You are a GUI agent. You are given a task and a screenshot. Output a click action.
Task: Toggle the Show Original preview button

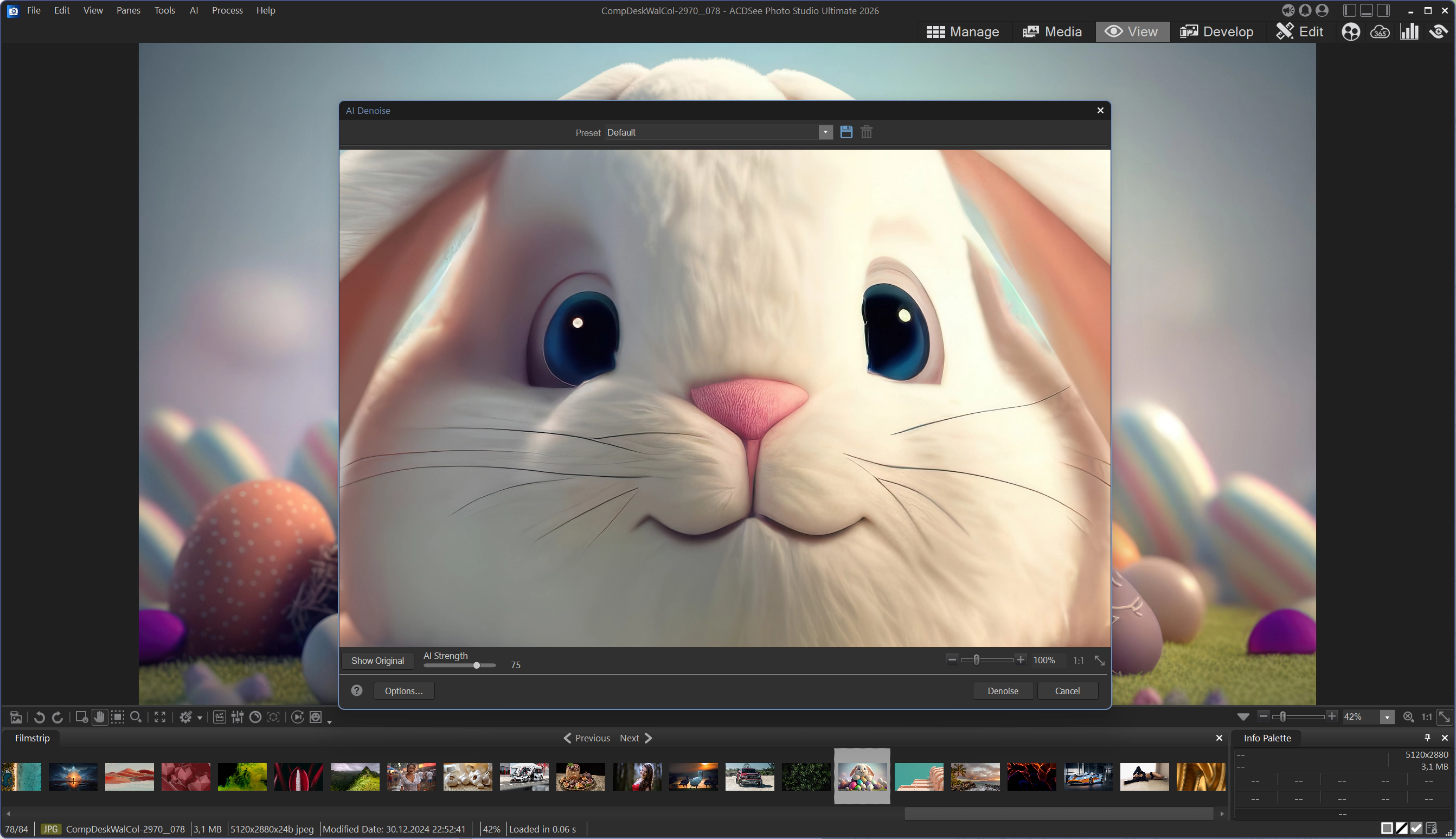[x=377, y=661]
